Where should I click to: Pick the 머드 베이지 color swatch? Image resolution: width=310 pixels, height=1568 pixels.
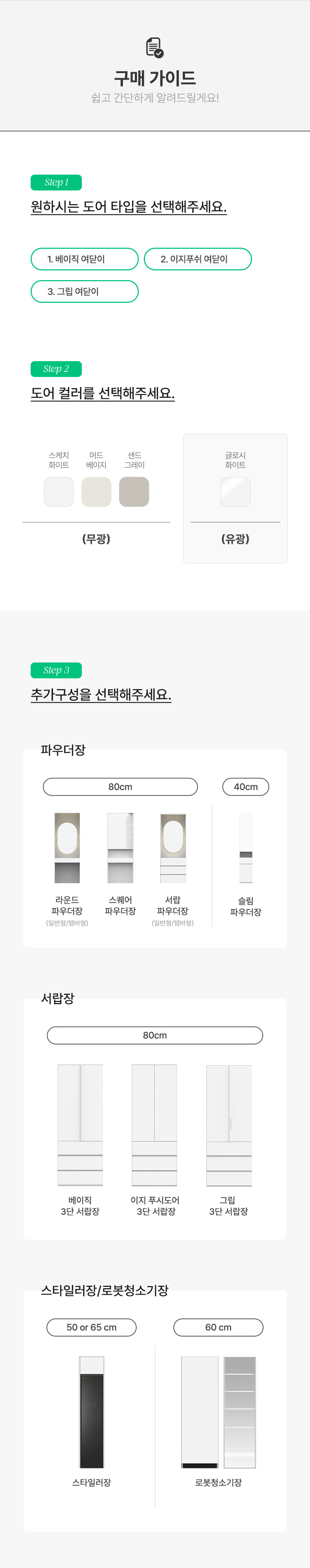click(96, 492)
